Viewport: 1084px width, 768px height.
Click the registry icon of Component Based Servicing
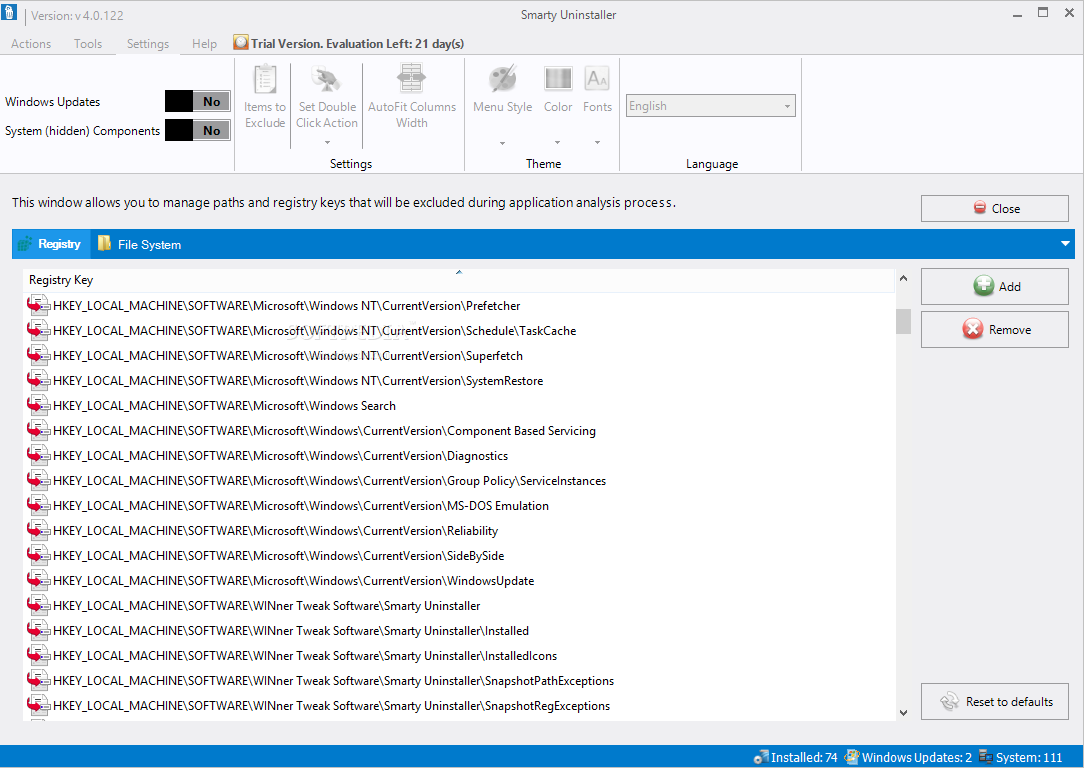coord(39,430)
